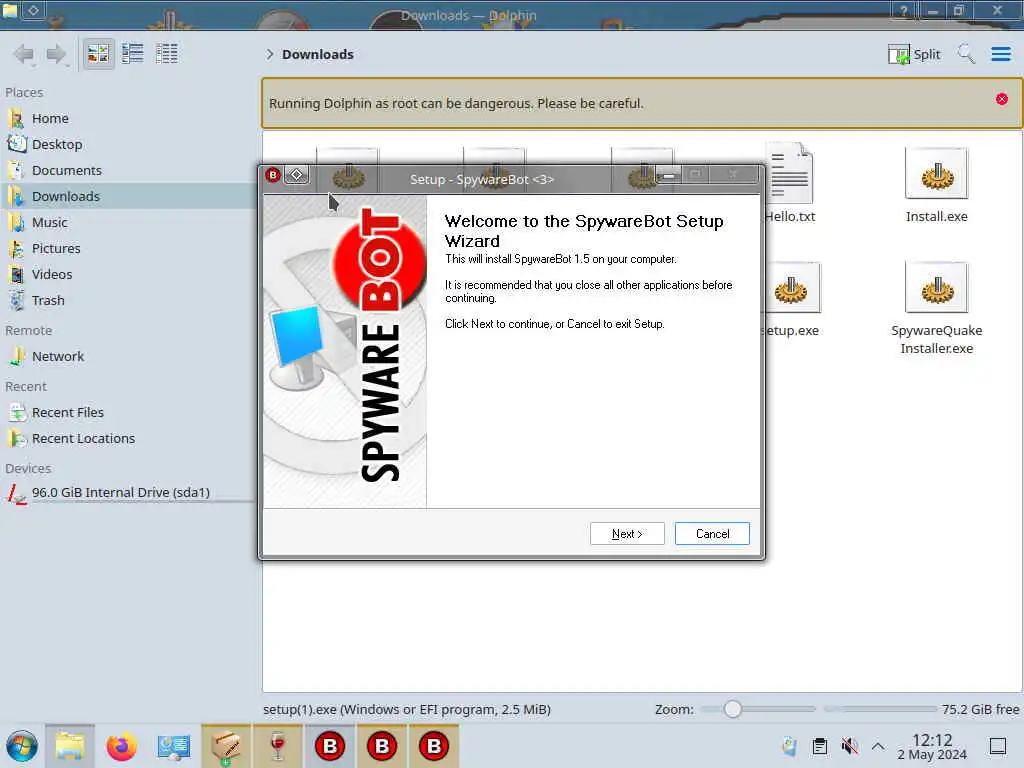The height and width of the screenshot is (768, 1024).
Task: Switch to Icons view mode
Action: point(99,54)
